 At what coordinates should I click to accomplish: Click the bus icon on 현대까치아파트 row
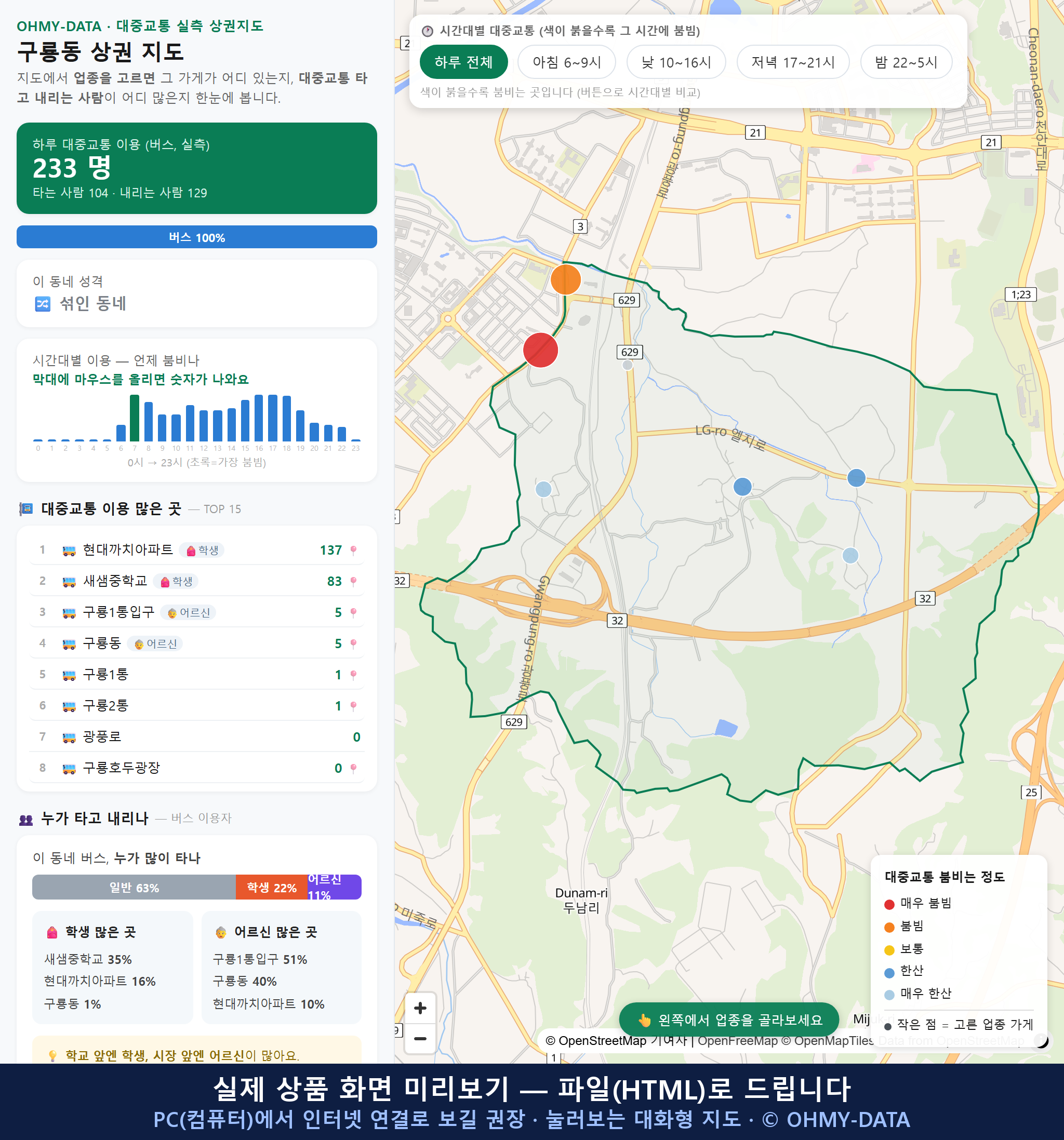point(69,551)
